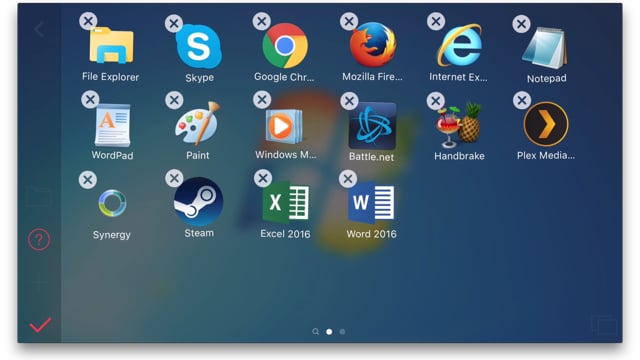Remove Notepad using its X badge

point(521,24)
